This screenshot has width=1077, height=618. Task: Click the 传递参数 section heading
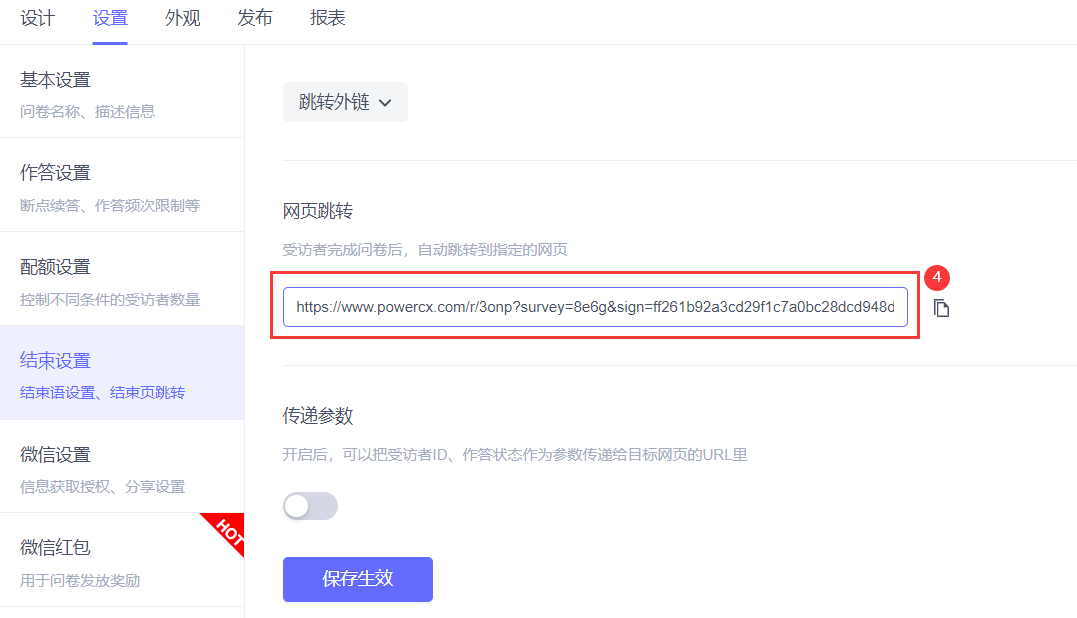318,416
